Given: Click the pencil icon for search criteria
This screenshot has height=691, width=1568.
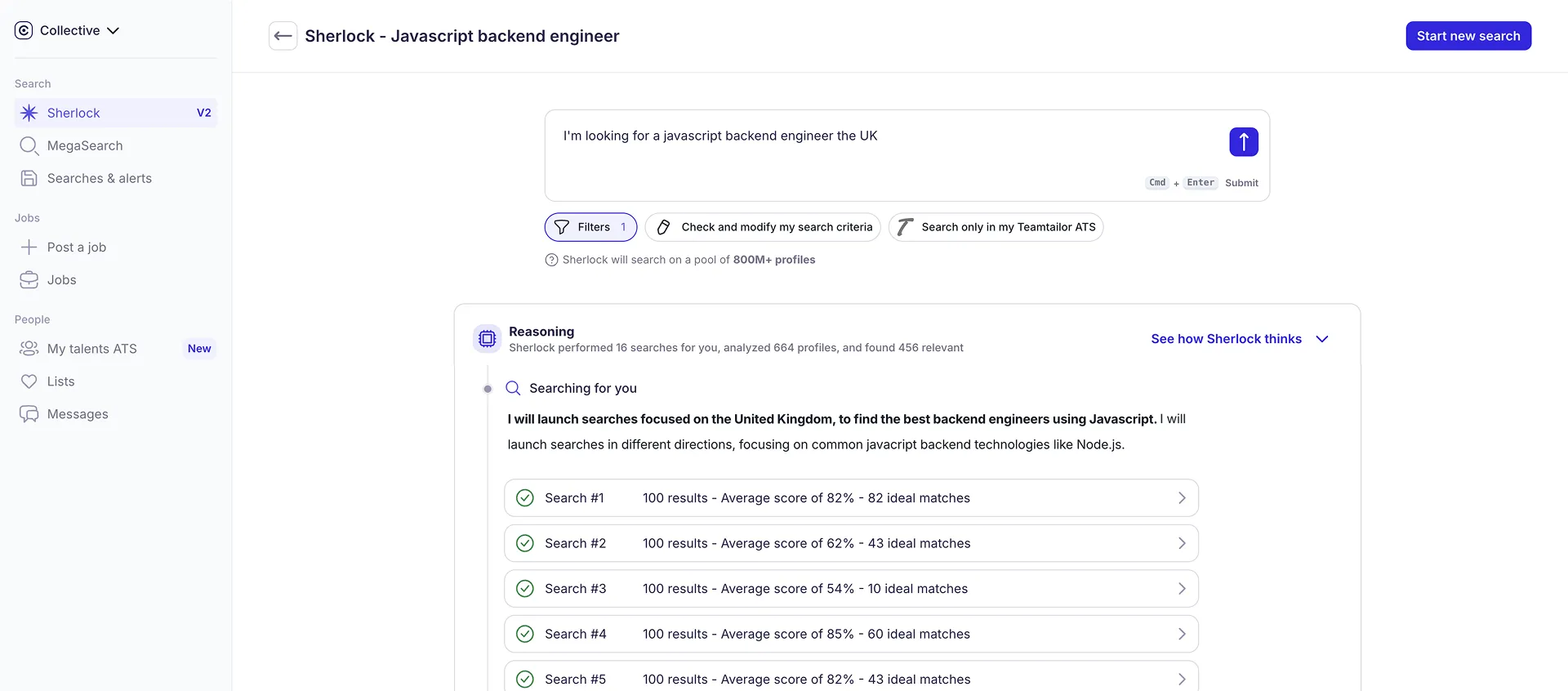Looking at the screenshot, I should pos(664,227).
